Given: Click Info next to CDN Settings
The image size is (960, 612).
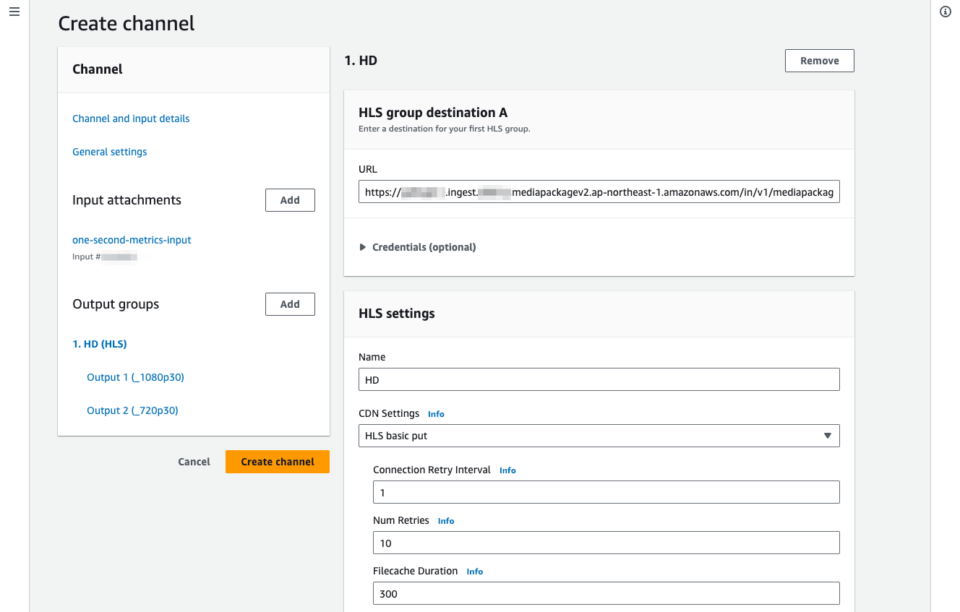Looking at the screenshot, I should tap(435, 413).
